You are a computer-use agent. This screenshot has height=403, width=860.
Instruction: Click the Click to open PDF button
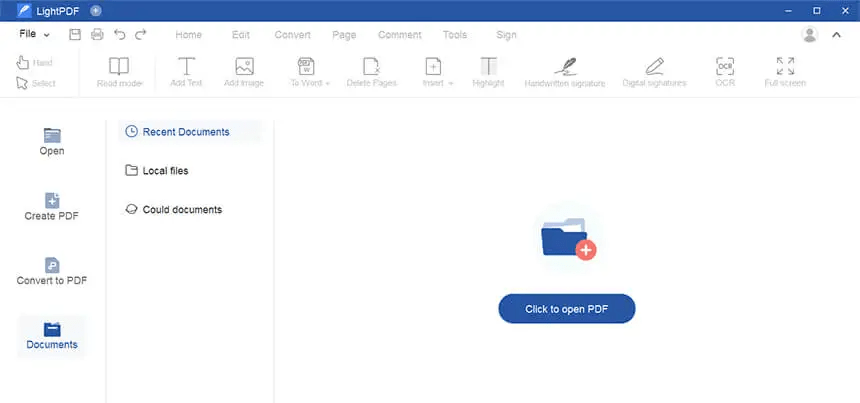567,309
